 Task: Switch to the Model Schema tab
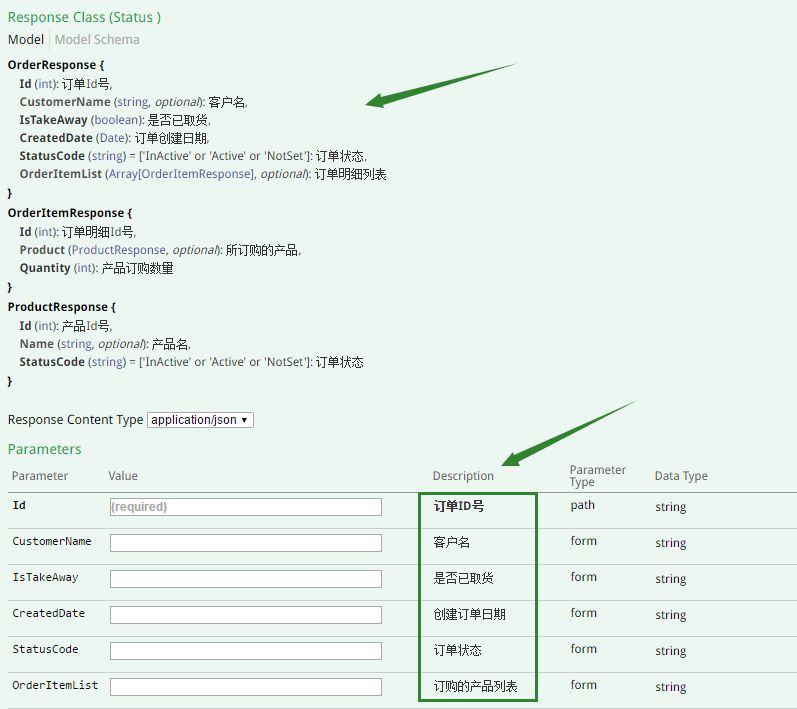pos(97,40)
